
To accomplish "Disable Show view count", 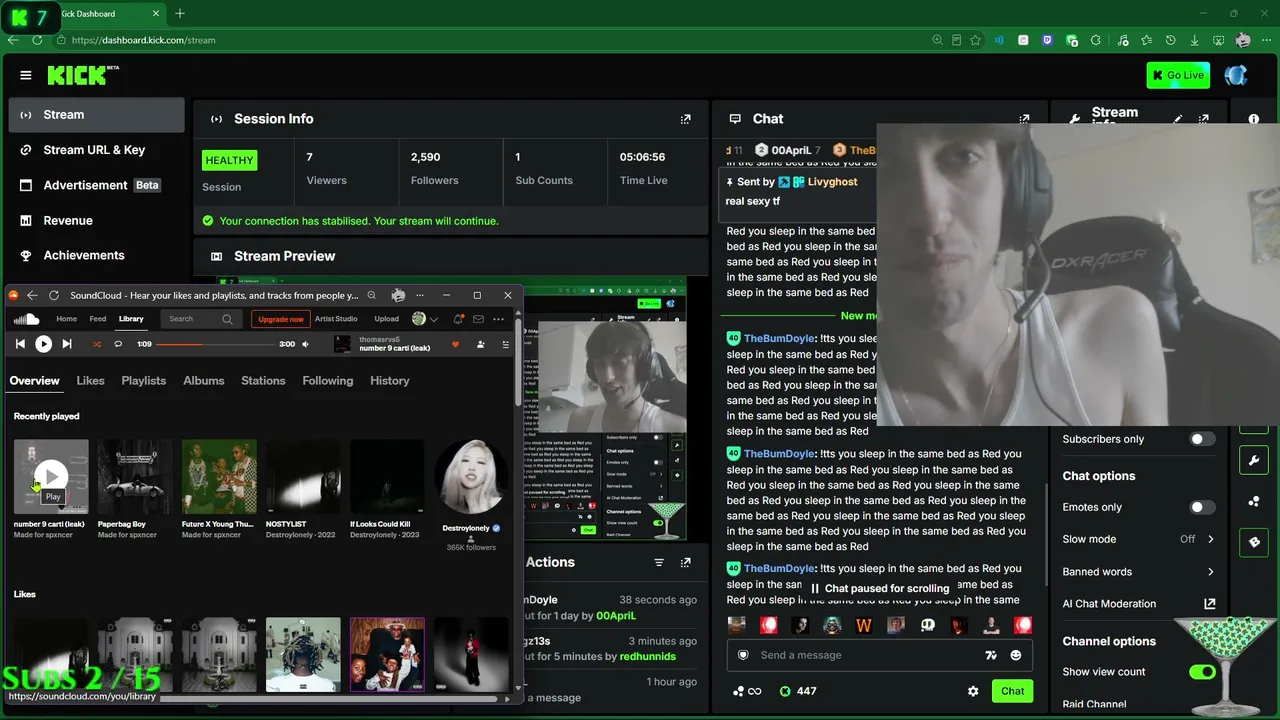I will coord(1202,672).
